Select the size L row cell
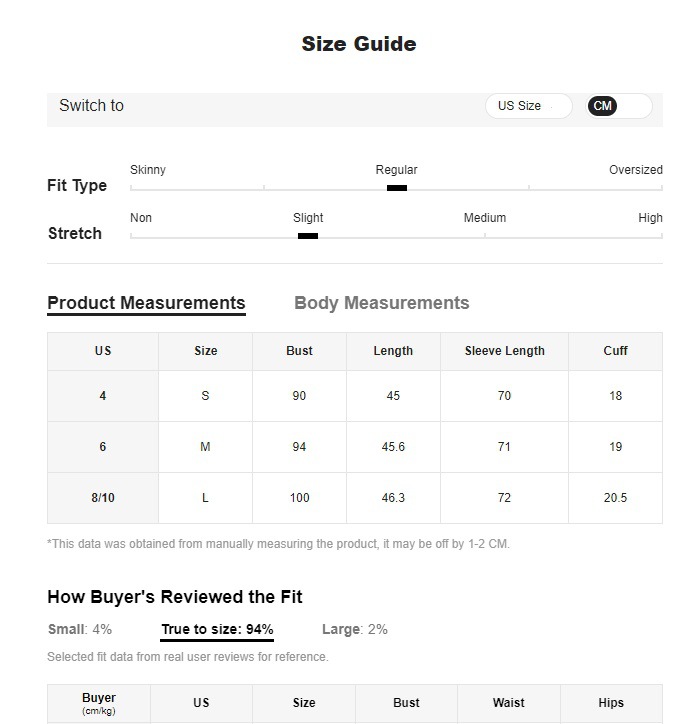Viewport: 695px width, 724px height. 205,498
